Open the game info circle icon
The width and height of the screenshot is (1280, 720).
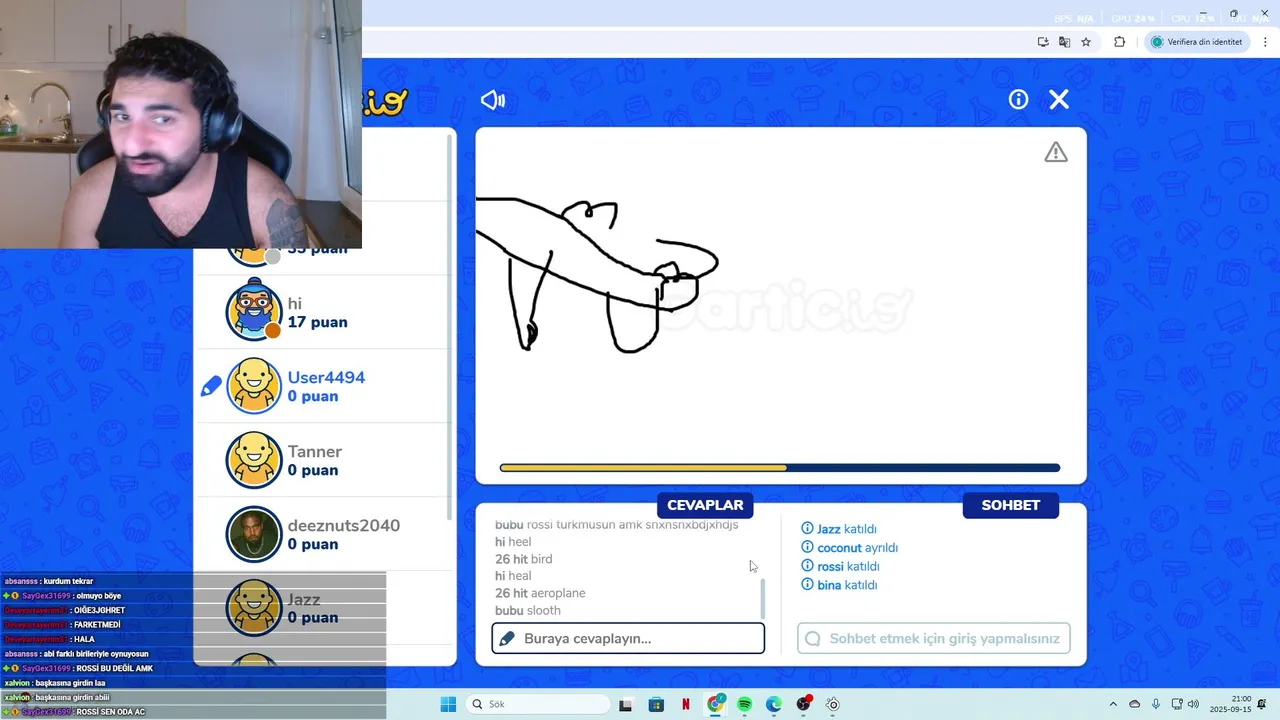[x=1018, y=99]
